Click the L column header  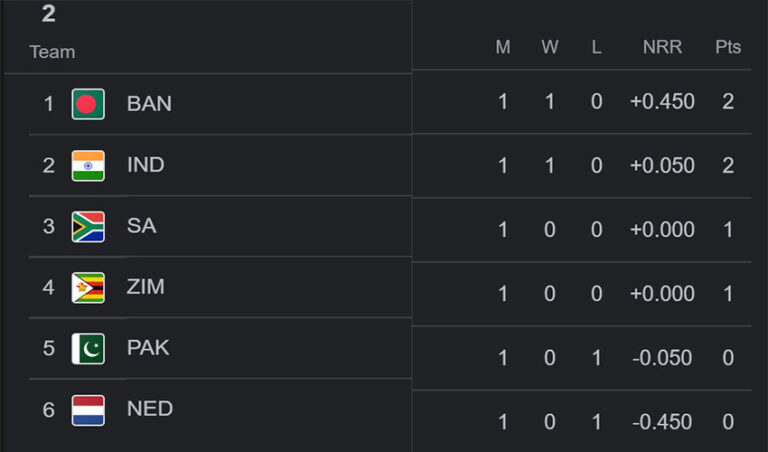pyautogui.click(x=596, y=48)
